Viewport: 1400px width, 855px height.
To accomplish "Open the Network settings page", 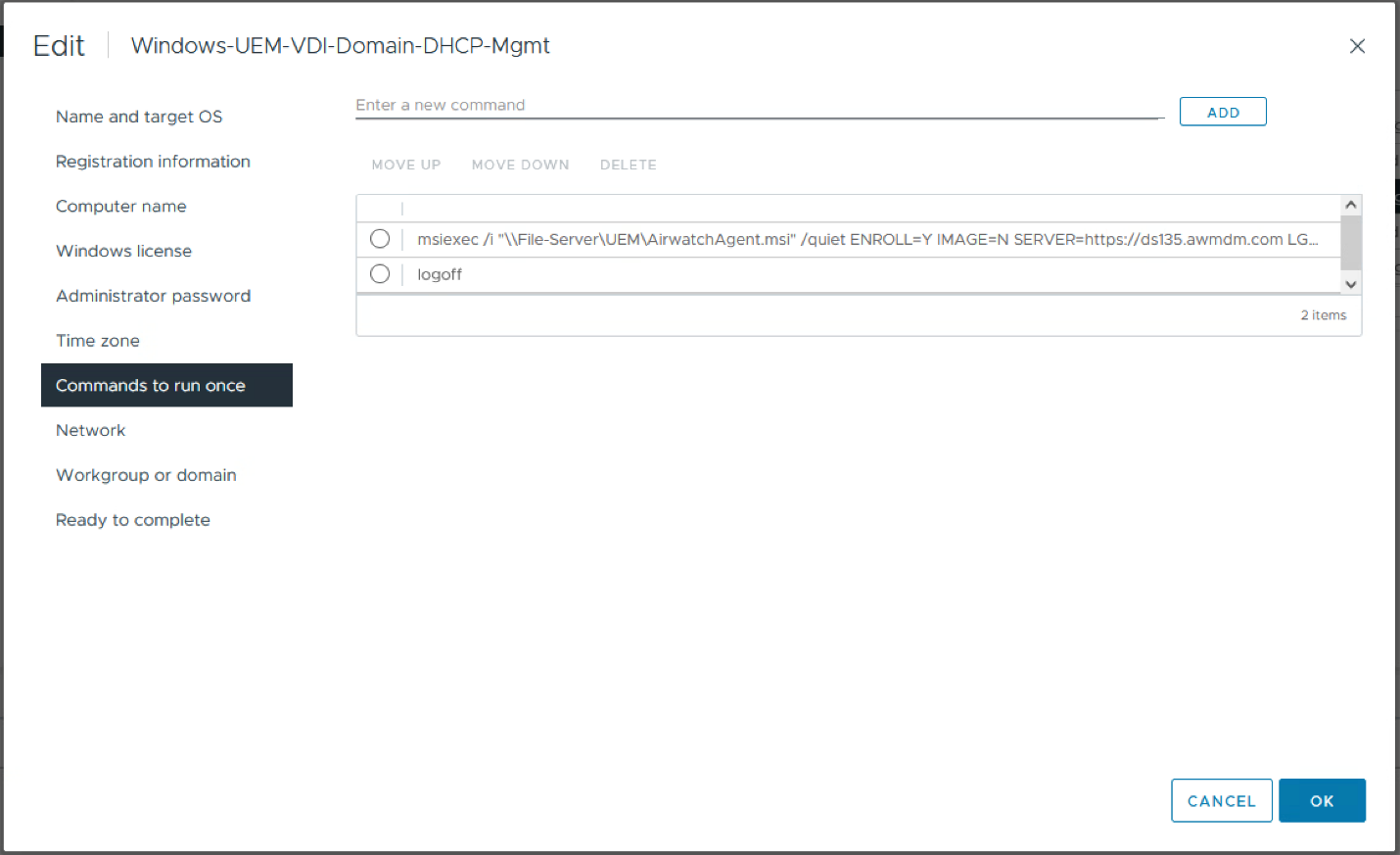I will 91,430.
